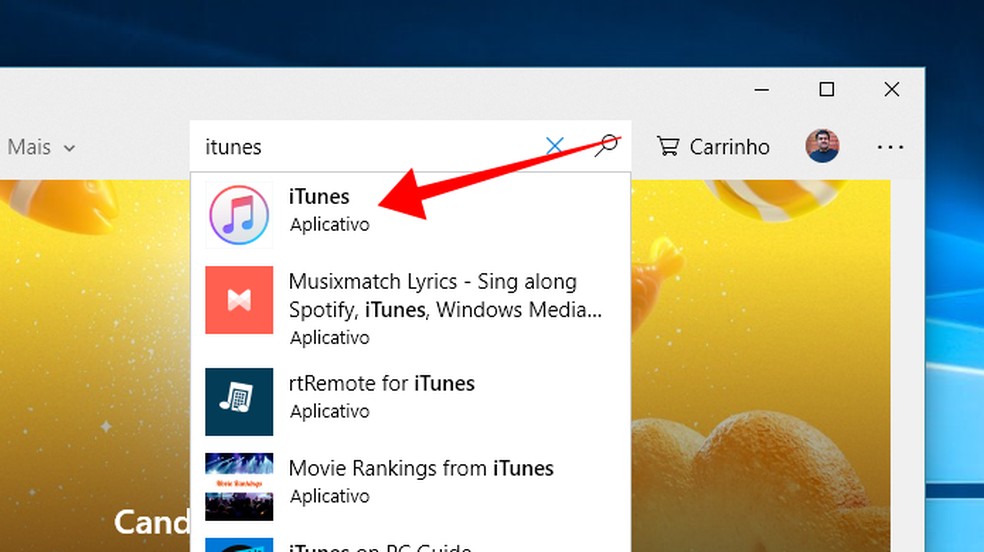984x552 pixels.
Task: Open the three-dot more options menu
Action: 890,147
